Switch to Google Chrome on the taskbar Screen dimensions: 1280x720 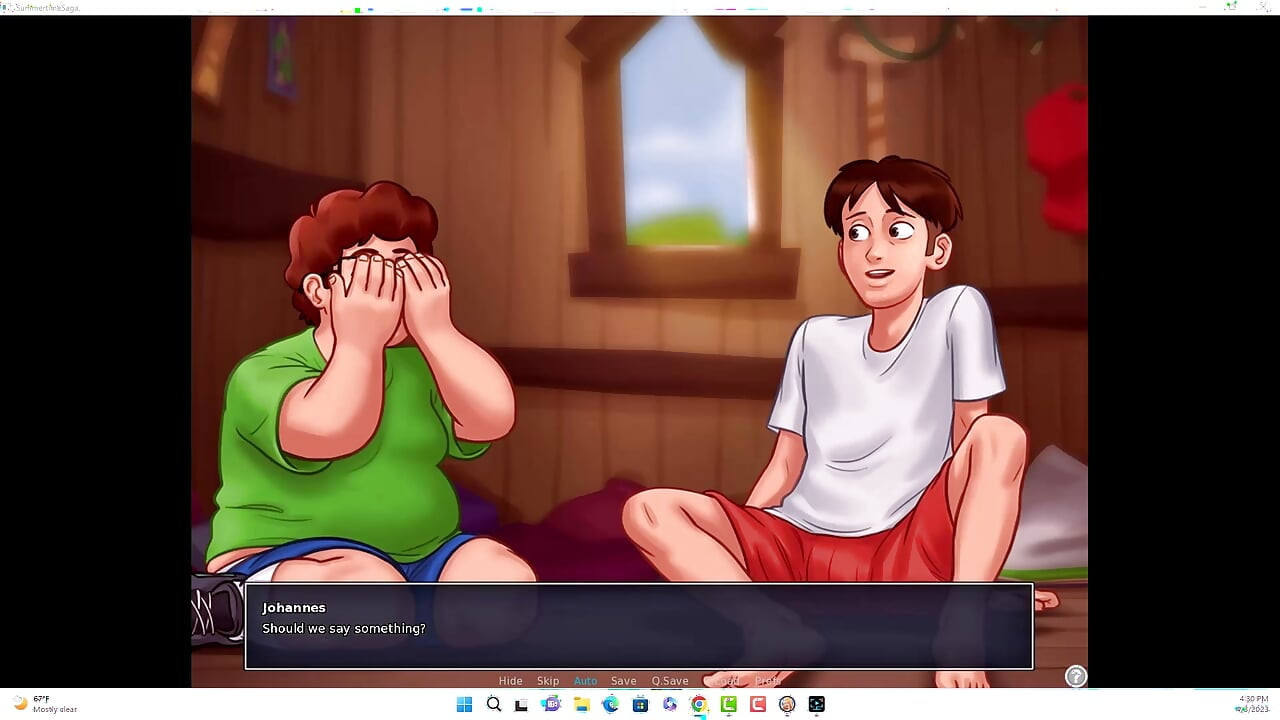click(699, 704)
